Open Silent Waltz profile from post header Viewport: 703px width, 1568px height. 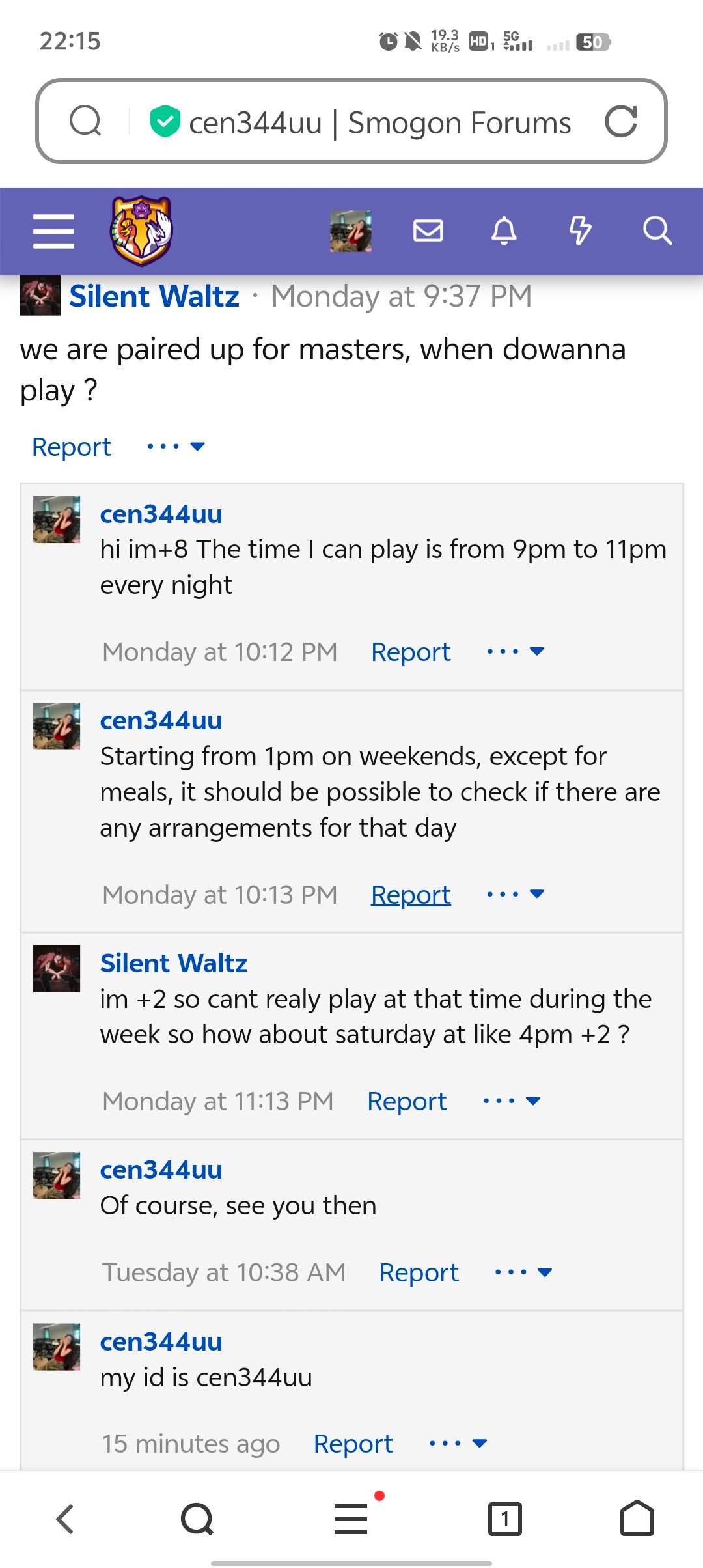(x=154, y=296)
